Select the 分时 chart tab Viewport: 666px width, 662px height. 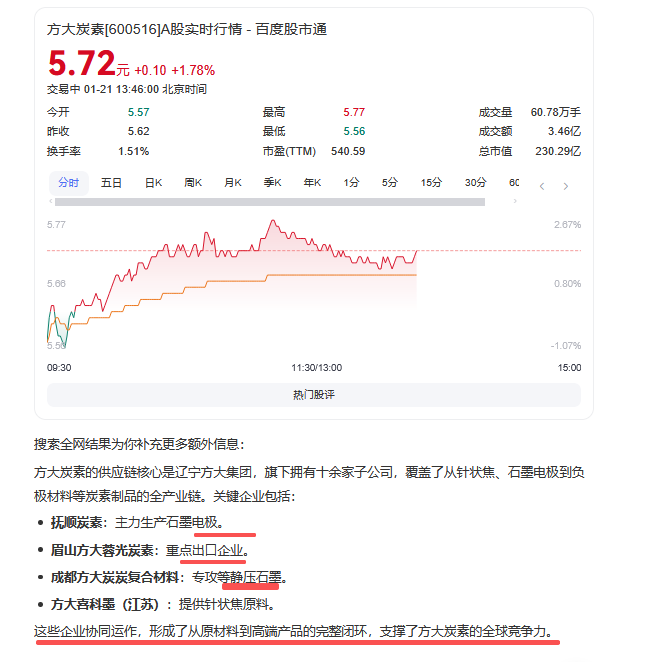tap(69, 183)
